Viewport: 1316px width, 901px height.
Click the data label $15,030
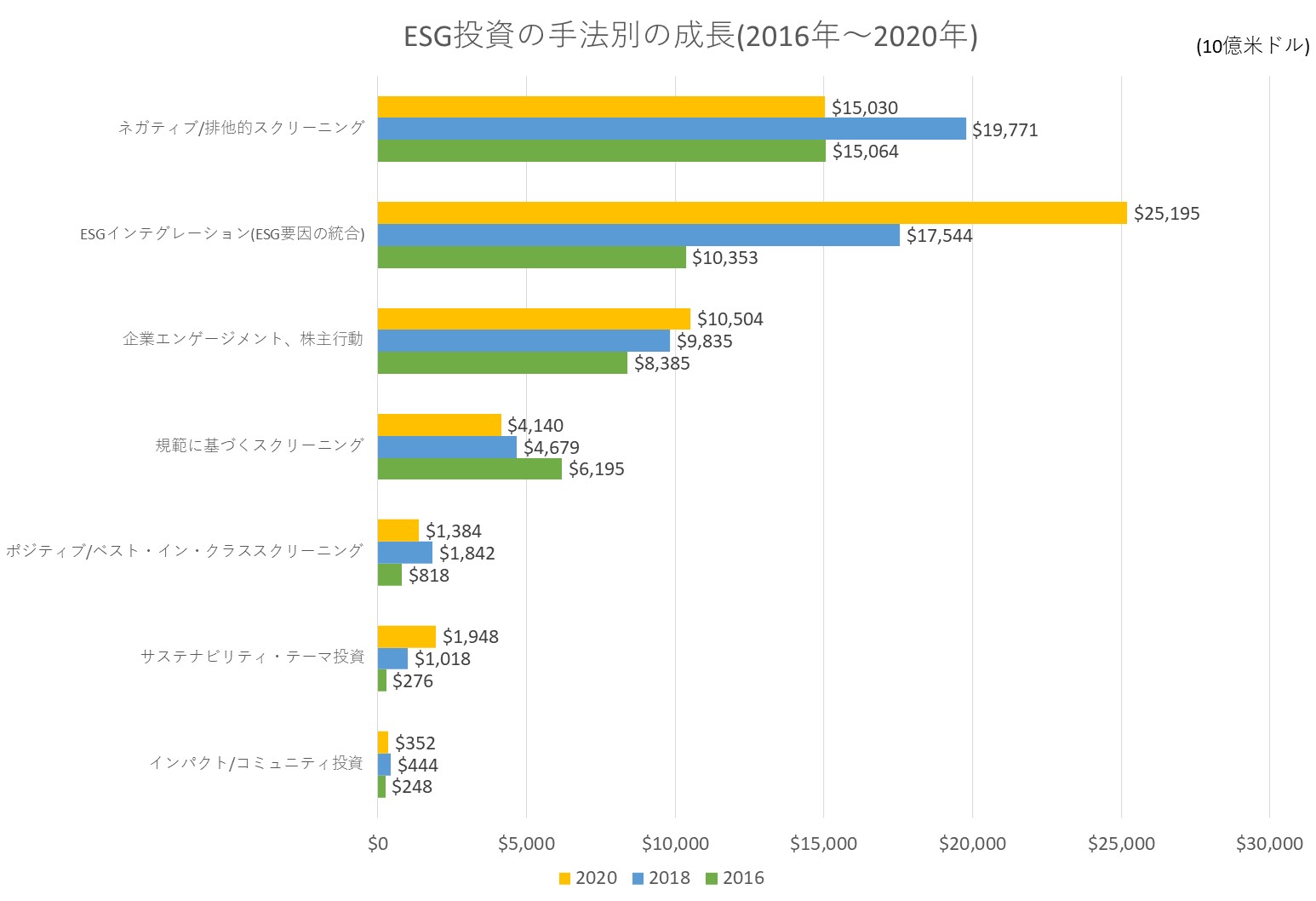click(x=865, y=107)
